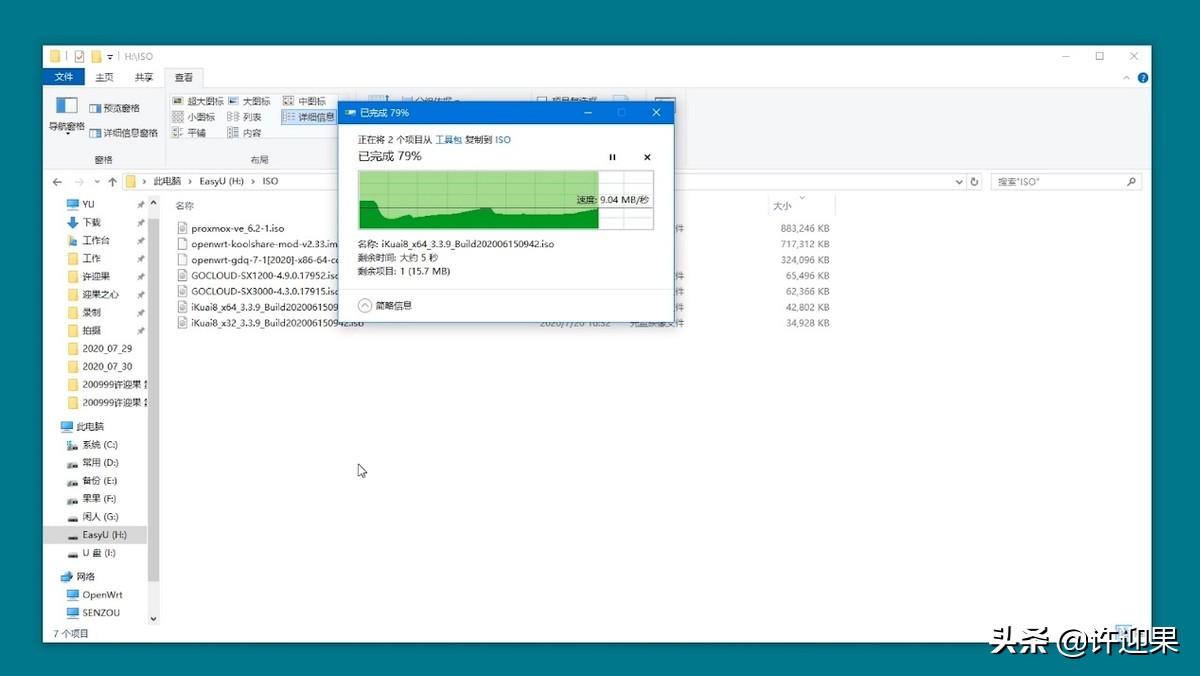Click the properties checkmark quick access icon
Image resolution: width=1200 pixels, height=676 pixels.
click(x=78, y=57)
